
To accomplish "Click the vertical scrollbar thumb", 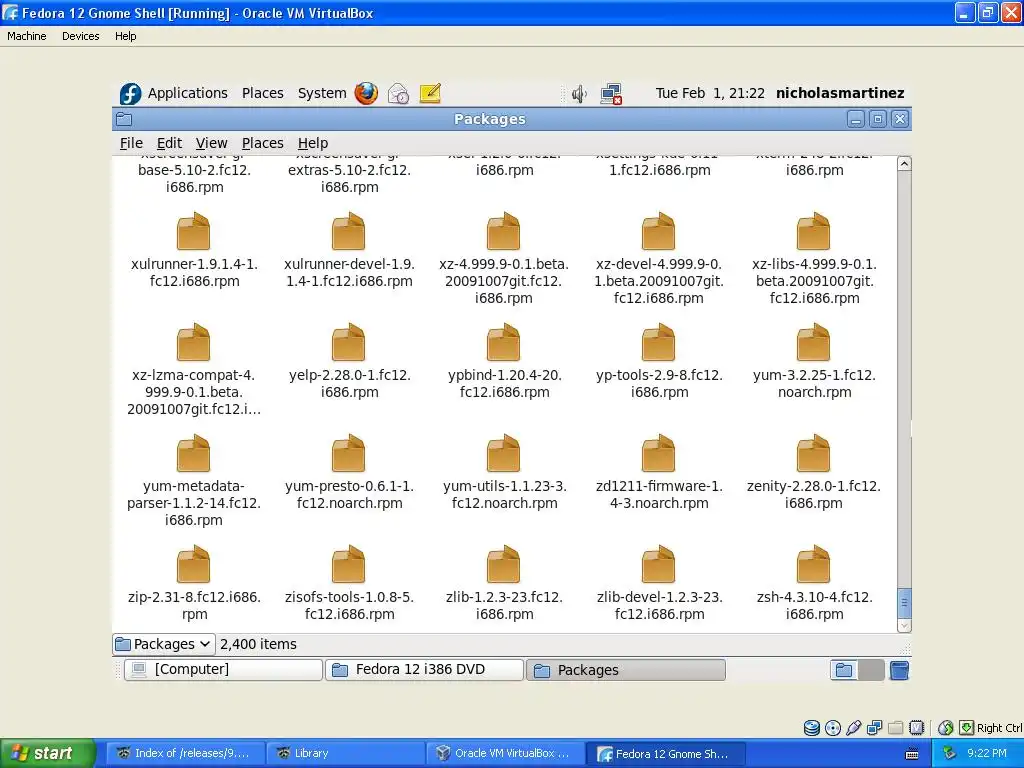I will click(x=904, y=602).
